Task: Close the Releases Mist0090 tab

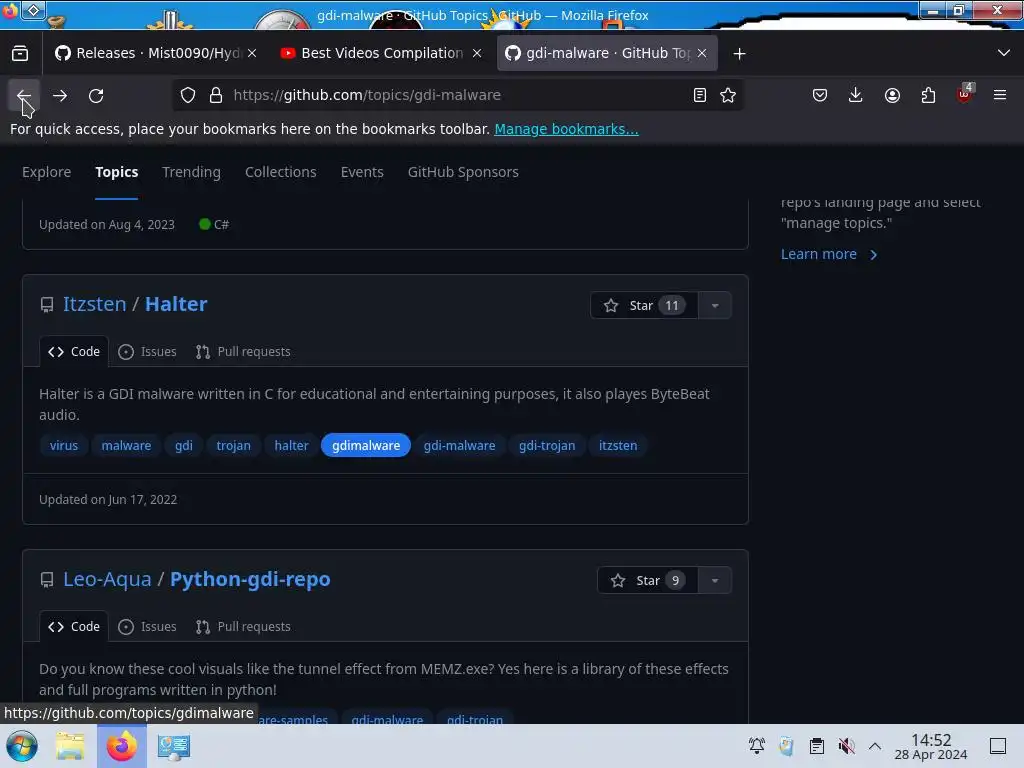Action: tap(252, 53)
